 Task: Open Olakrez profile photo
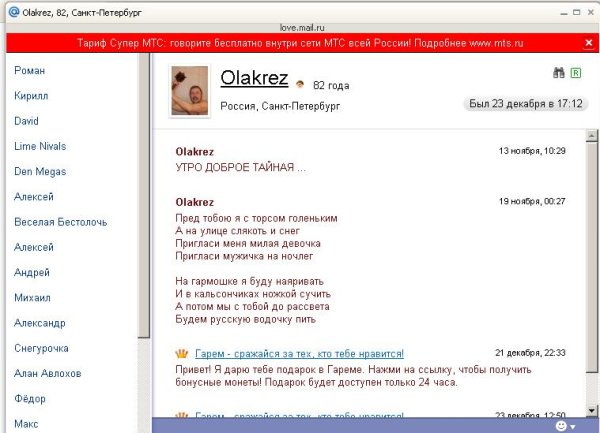coord(190,91)
